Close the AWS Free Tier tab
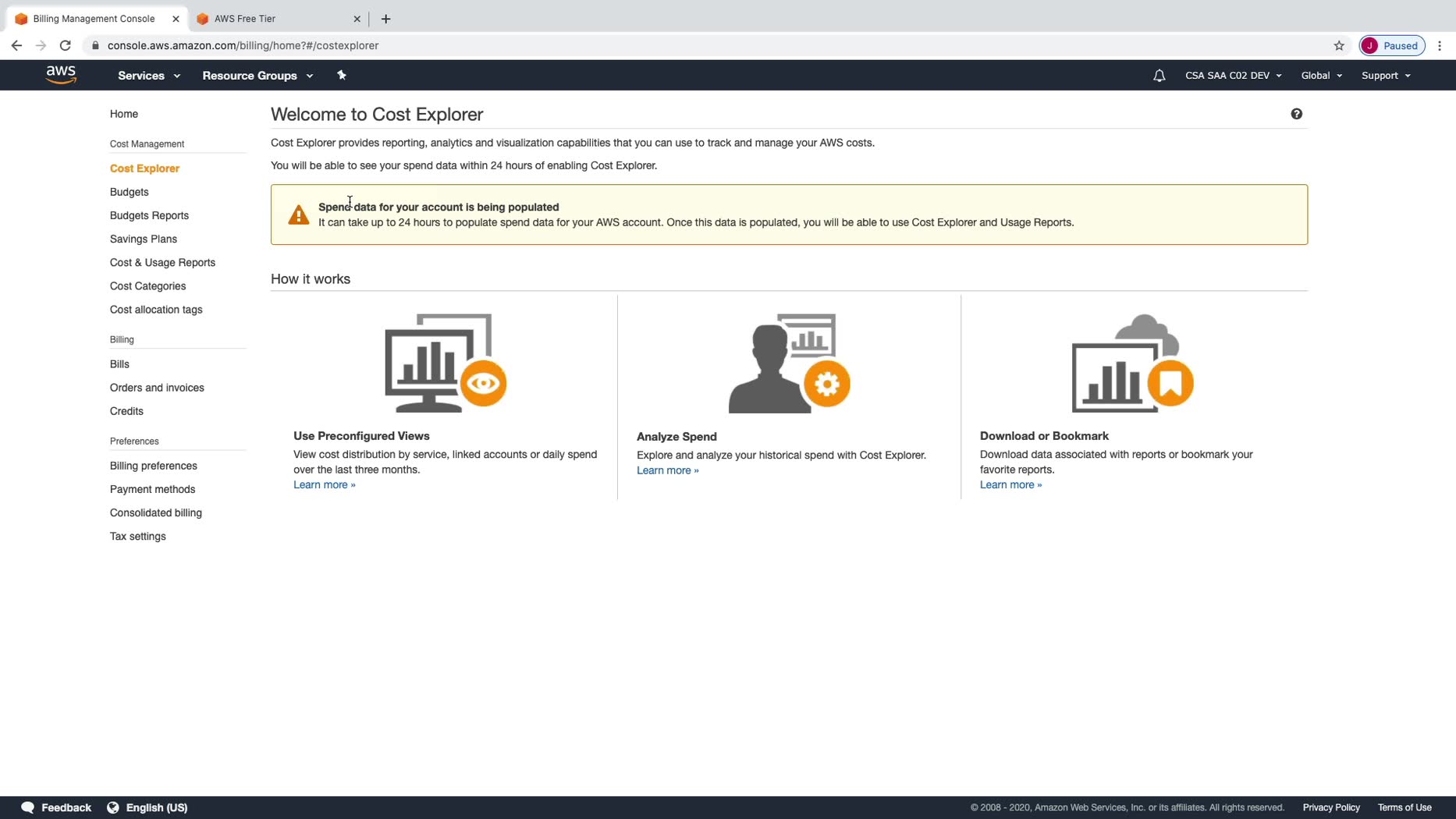The width and height of the screenshot is (1456, 819). (x=357, y=19)
